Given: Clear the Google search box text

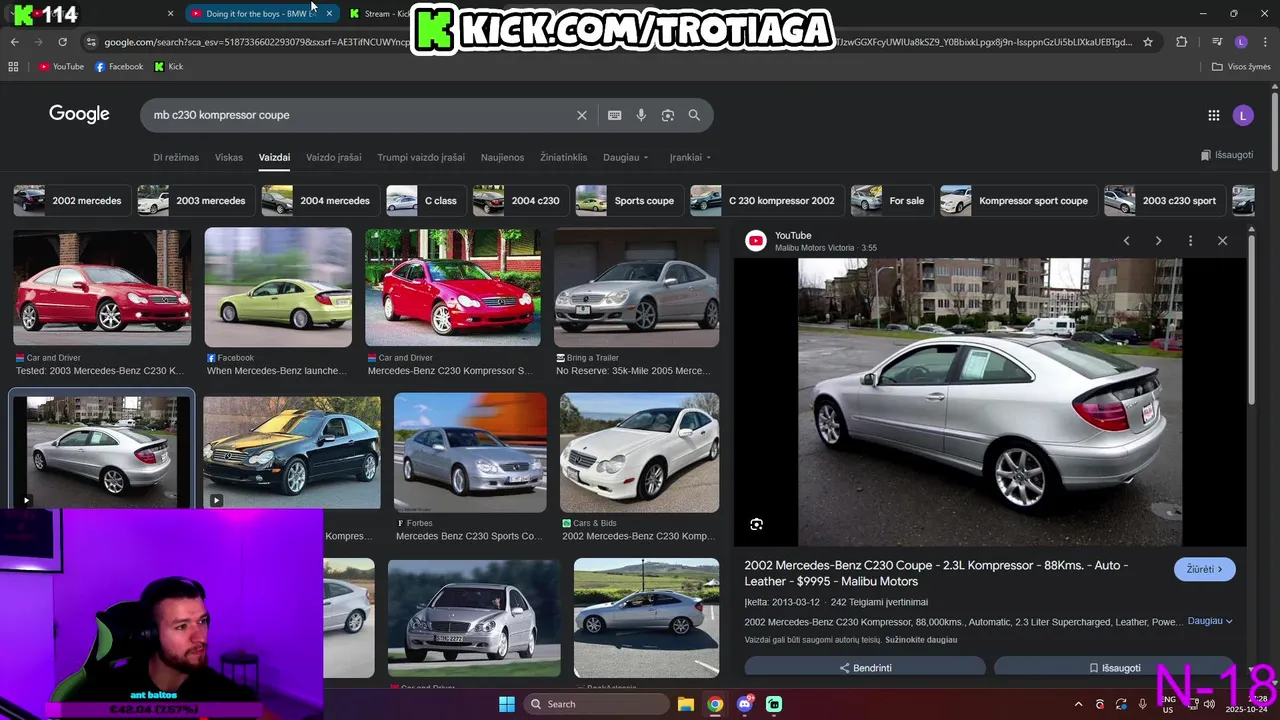Looking at the screenshot, I should coord(581,115).
